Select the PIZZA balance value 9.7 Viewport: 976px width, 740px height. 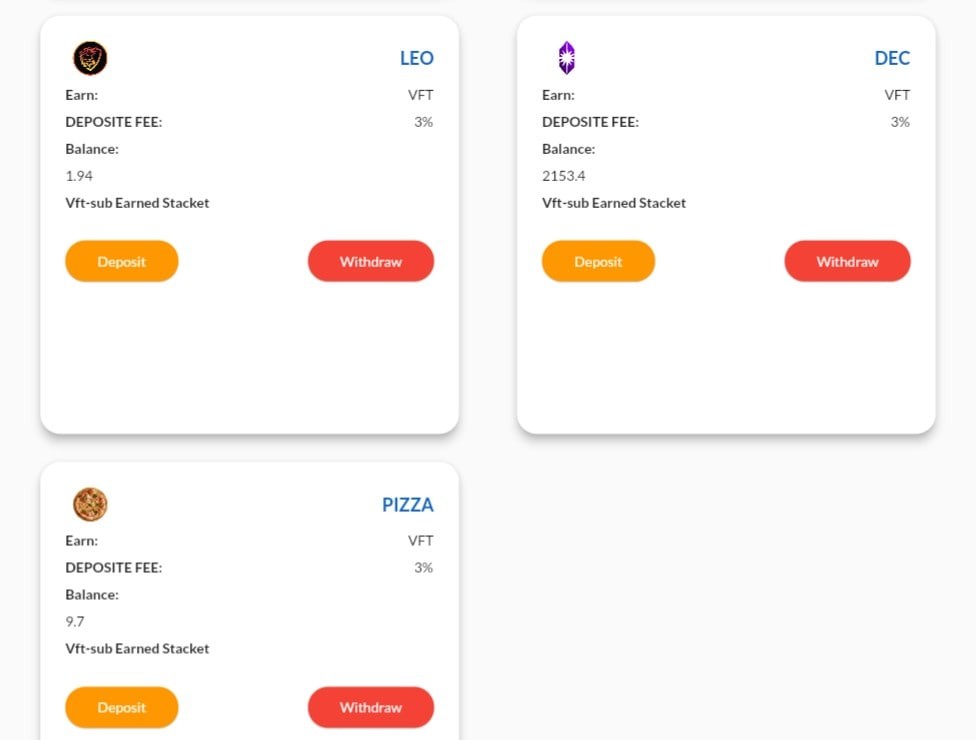tap(75, 622)
